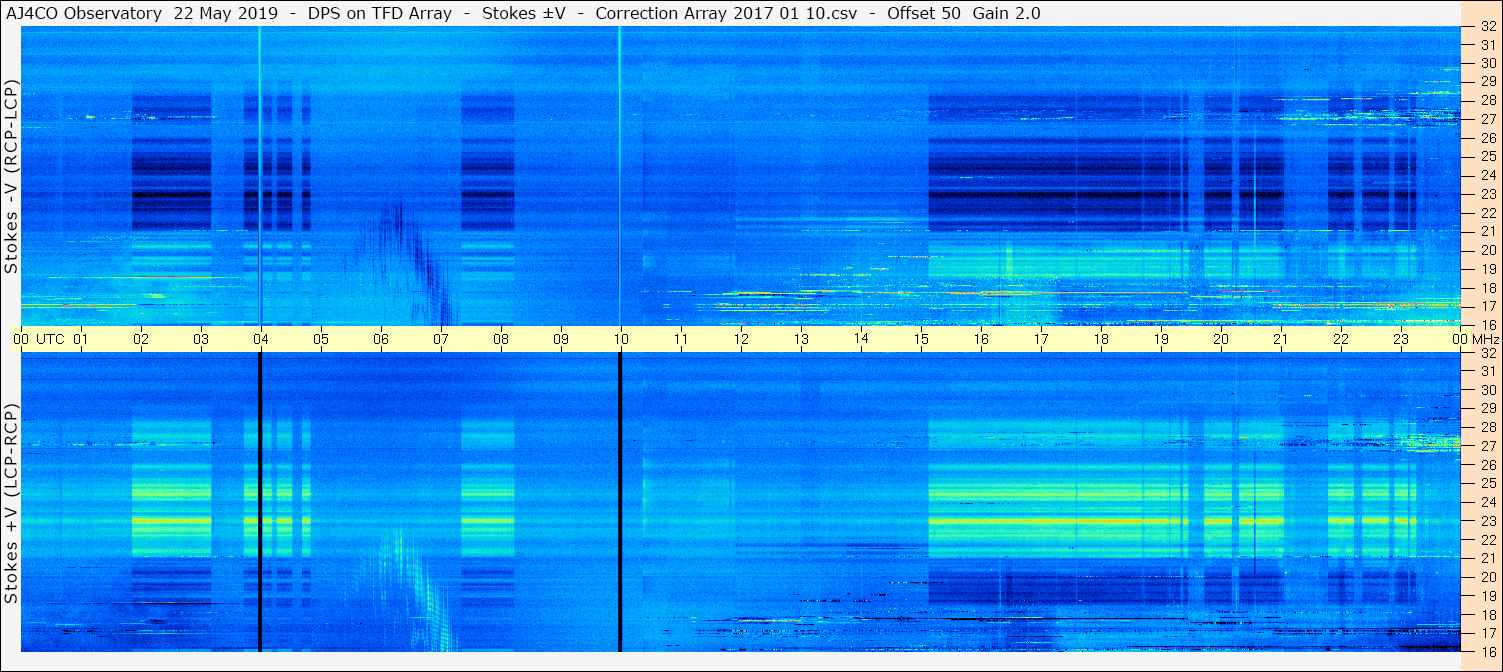Click the 16 MHz label in lower frequency scale
The width and height of the screenshot is (1503, 672).
(x=1487, y=651)
